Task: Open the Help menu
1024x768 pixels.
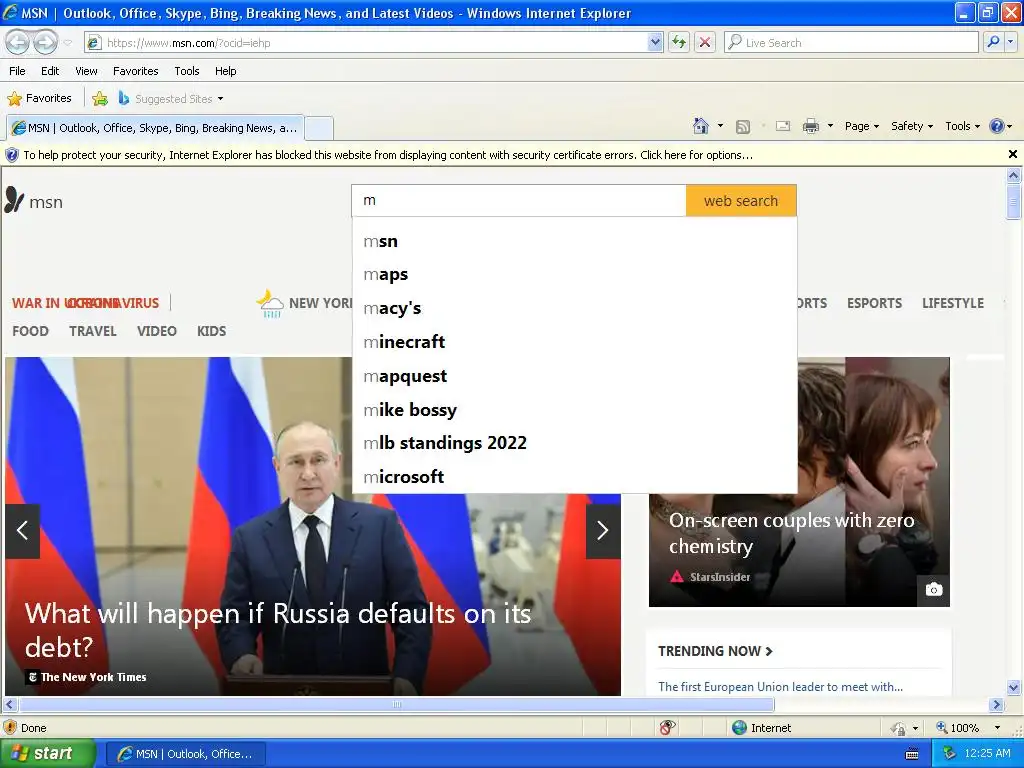Action: pyautogui.click(x=225, y=71)
